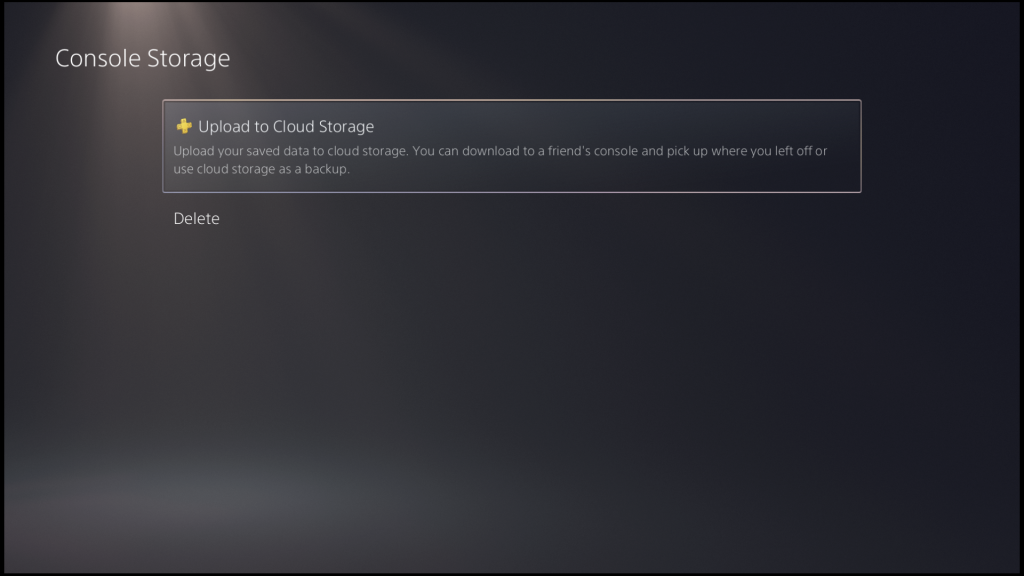This screenshot has height=576, width=1024.
Task: Click the Console Storage page title
Action: click(x=142, y=58)
